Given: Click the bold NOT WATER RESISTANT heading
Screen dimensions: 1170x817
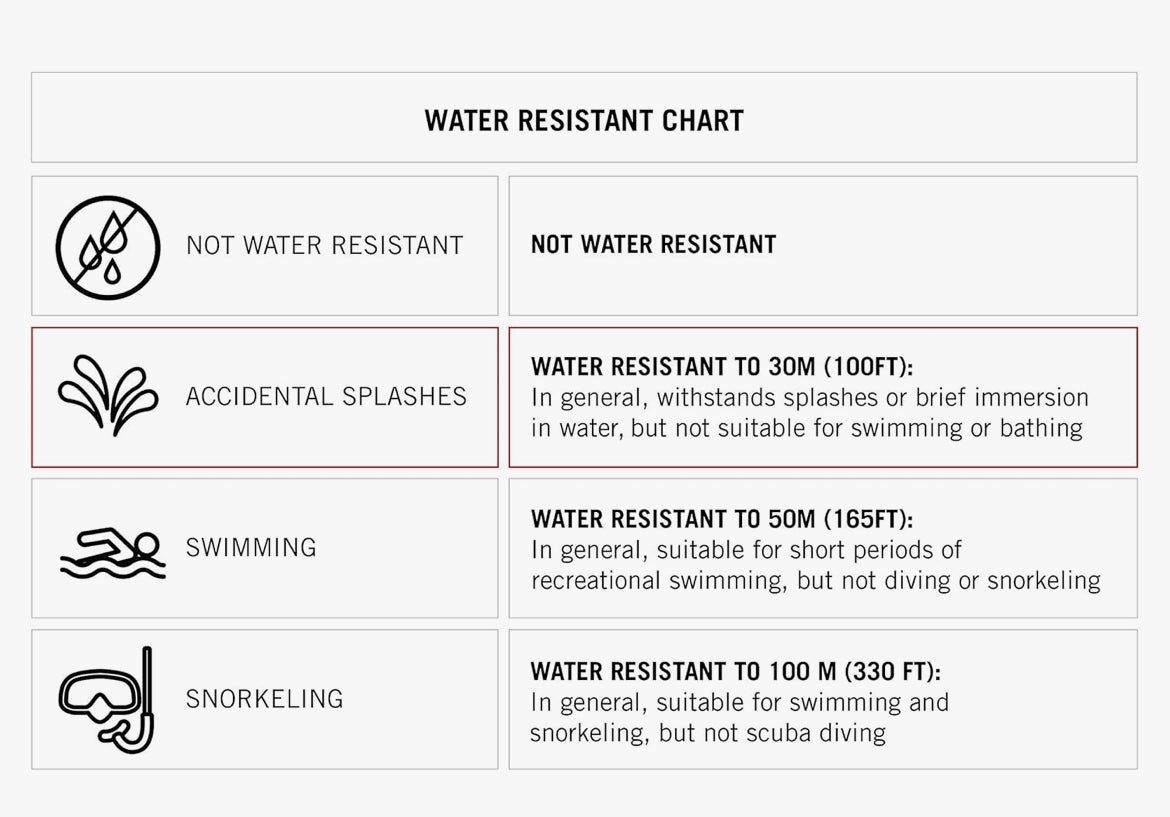Looking at the screenshot, I should click(x=654, y=244).
